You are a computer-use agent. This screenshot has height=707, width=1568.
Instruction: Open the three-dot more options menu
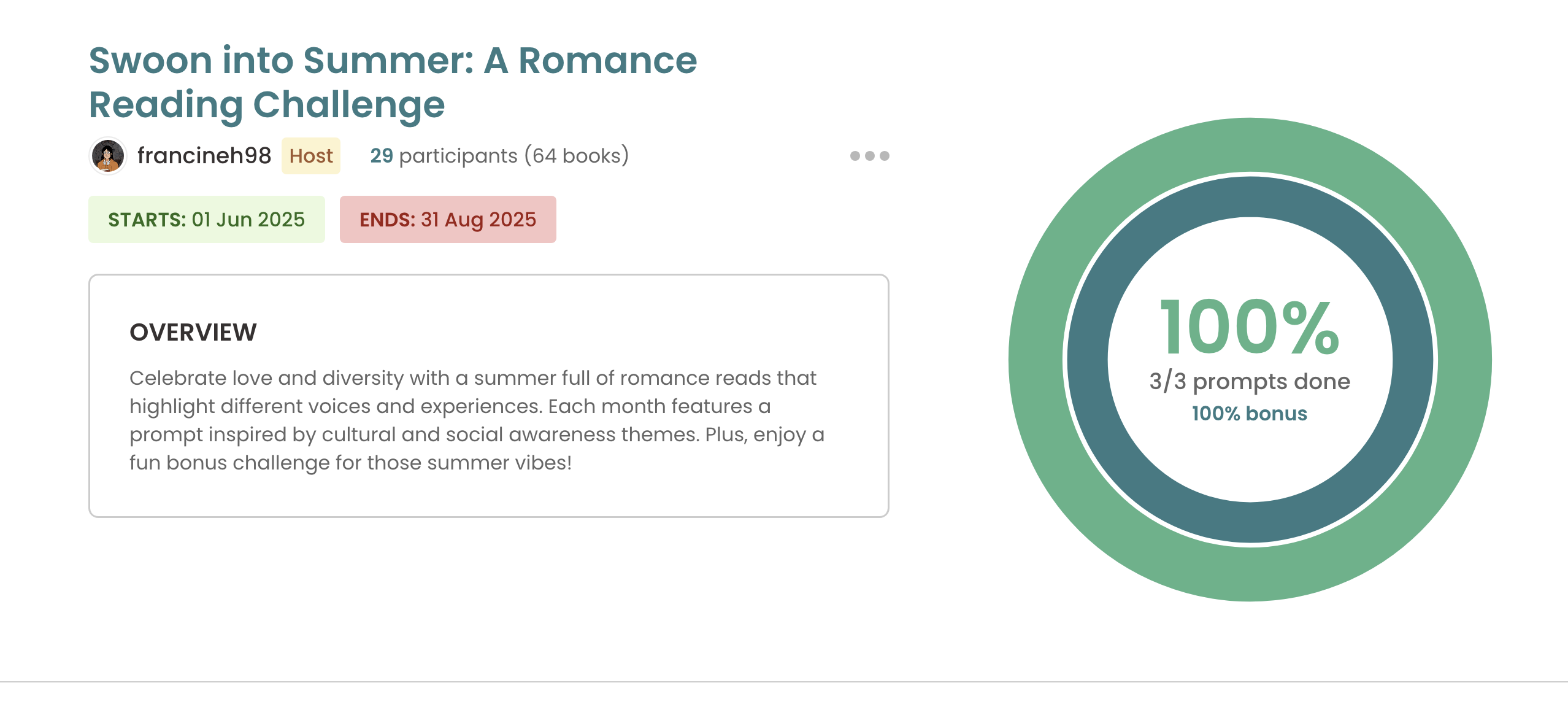tap(869, 156)
